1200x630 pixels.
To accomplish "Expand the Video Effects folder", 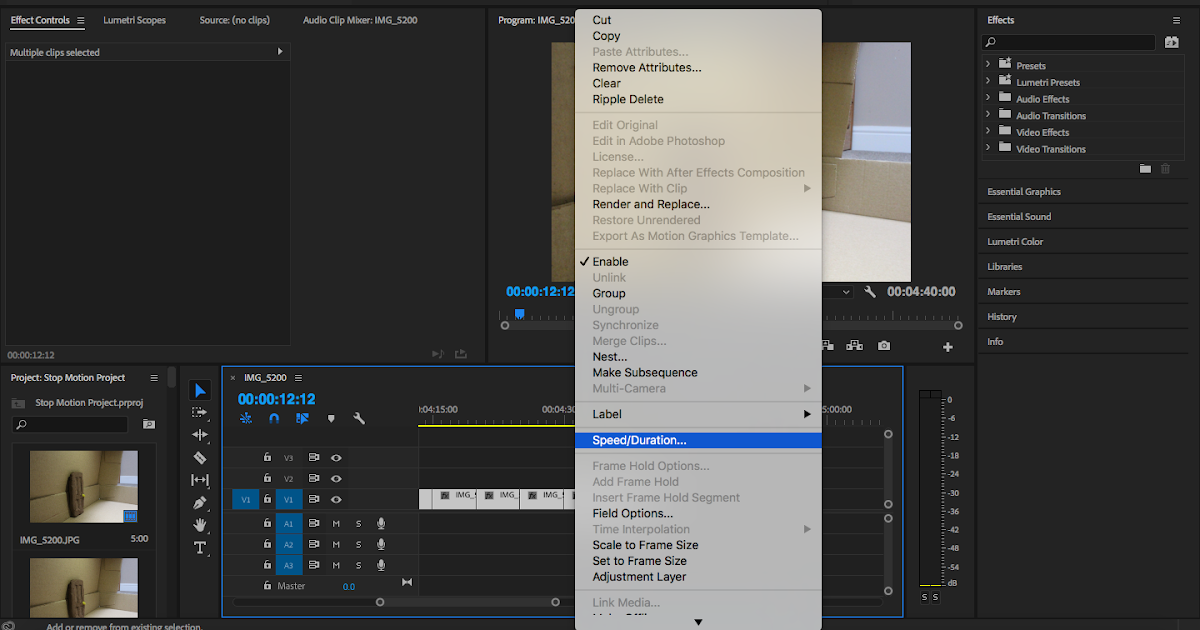I will pyautogui.click(x=991, y=132).
